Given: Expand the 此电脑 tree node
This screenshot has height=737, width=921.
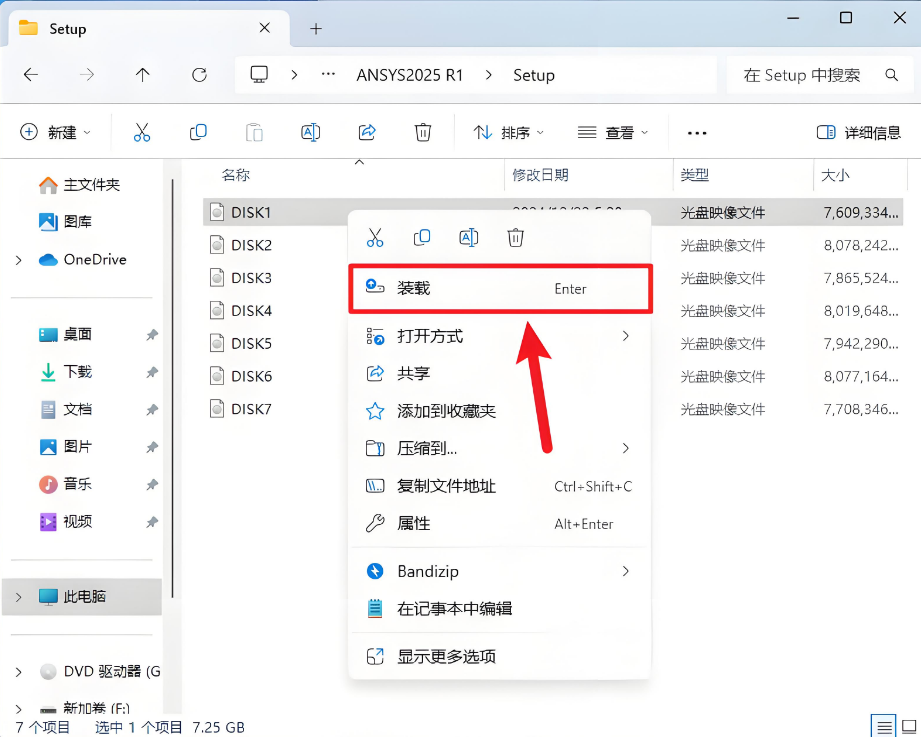Looking at the screenshot, I should (19, 597).
